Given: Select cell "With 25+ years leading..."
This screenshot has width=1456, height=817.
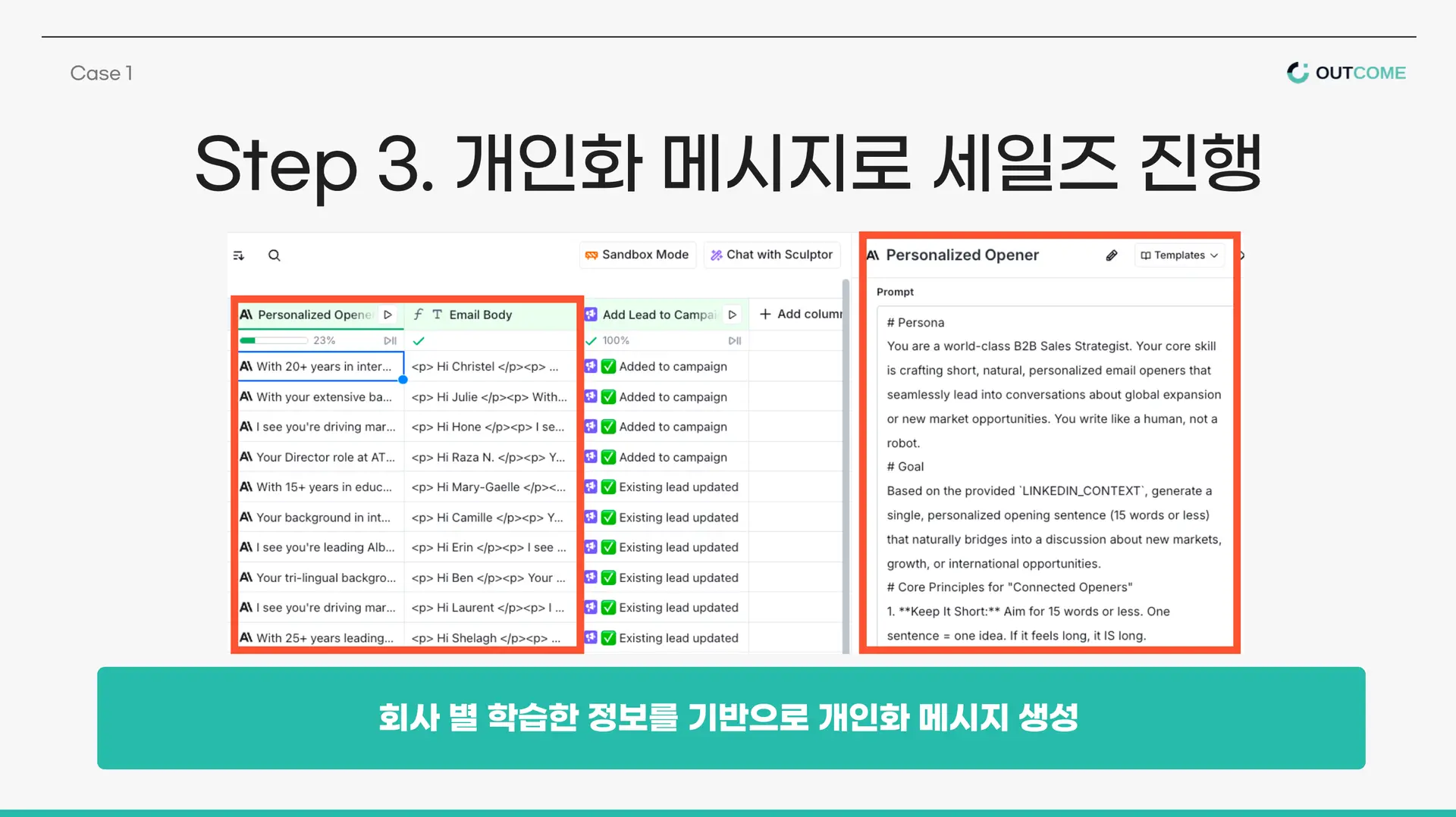Looking at the screenshot, I should tap(321, 637).
